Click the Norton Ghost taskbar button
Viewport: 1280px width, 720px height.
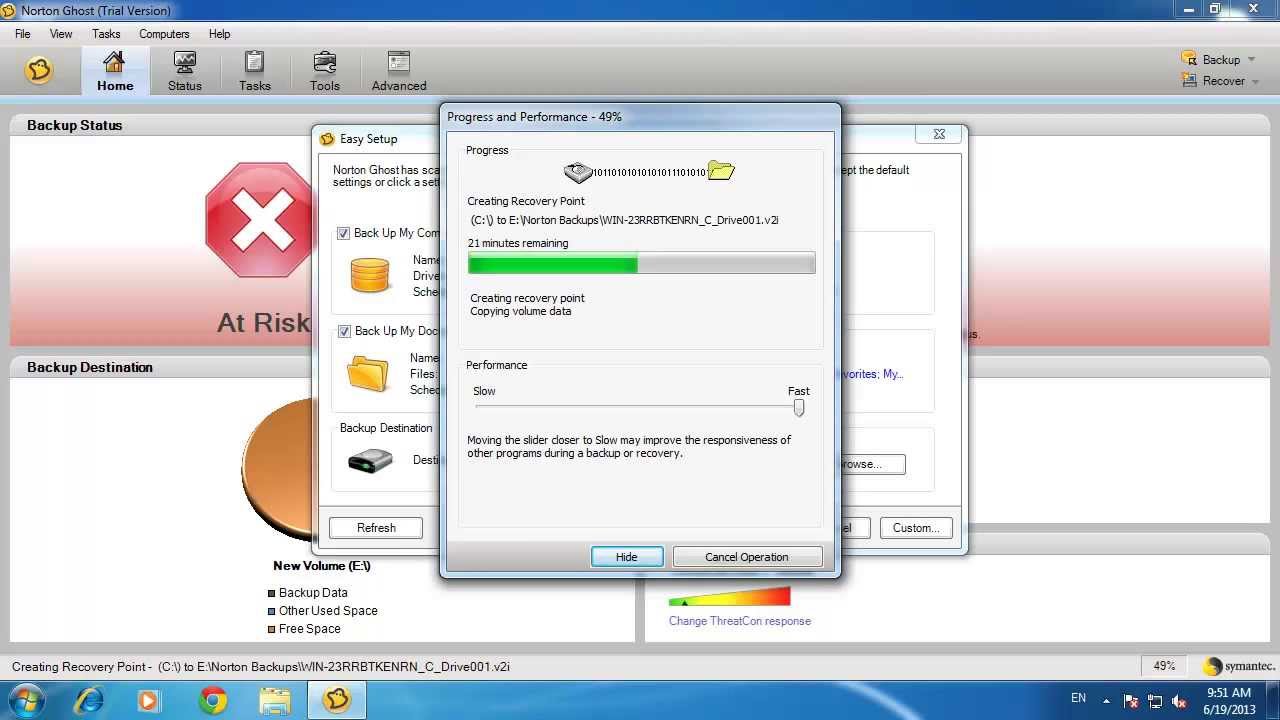pos(337,700)
